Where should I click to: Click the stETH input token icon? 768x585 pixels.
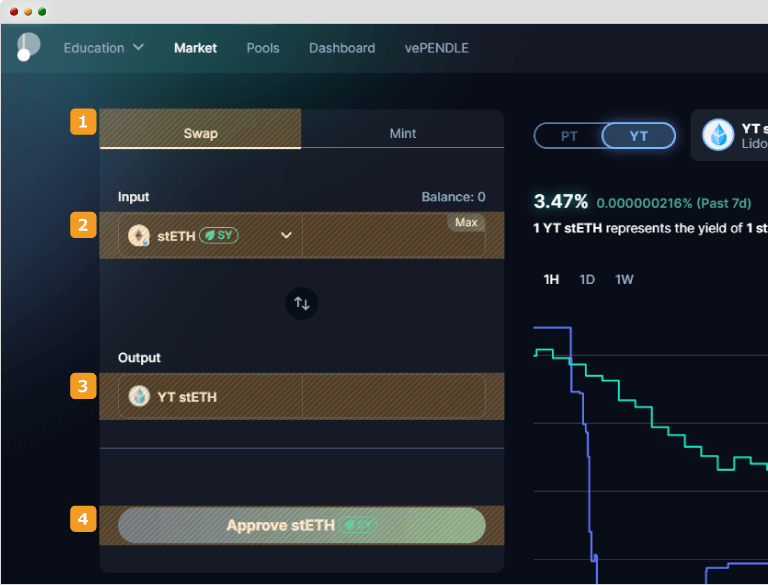(139, 236)
